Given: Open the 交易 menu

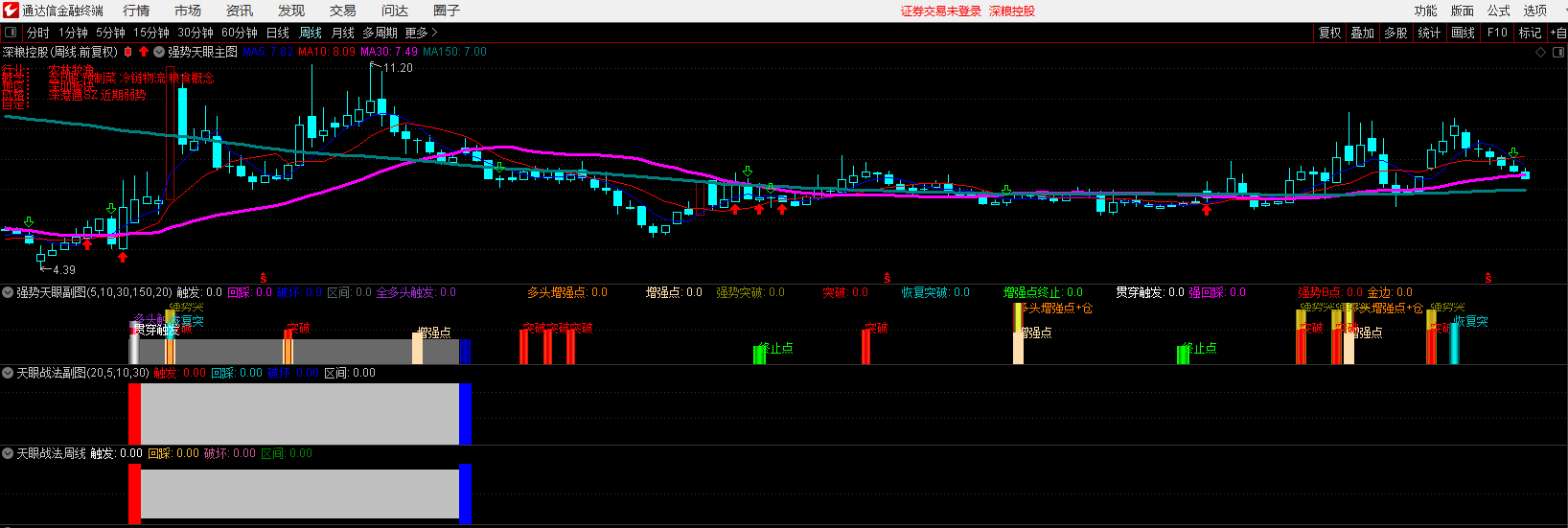Looking at the screenshot, I should (342, 11).
